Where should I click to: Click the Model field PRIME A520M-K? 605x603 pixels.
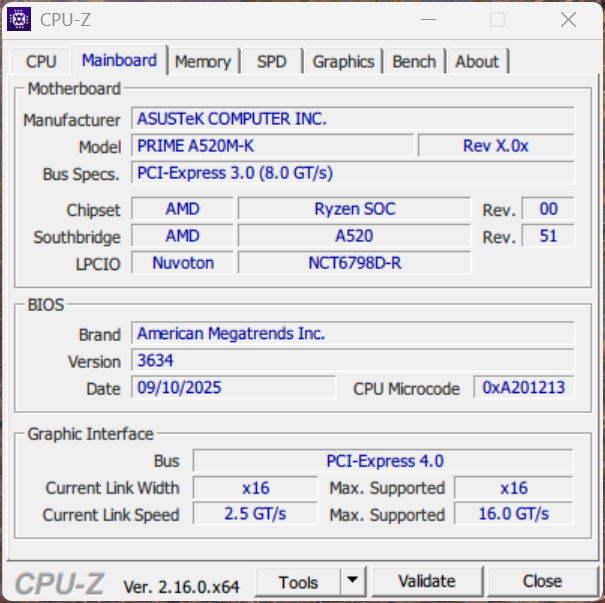272,146
